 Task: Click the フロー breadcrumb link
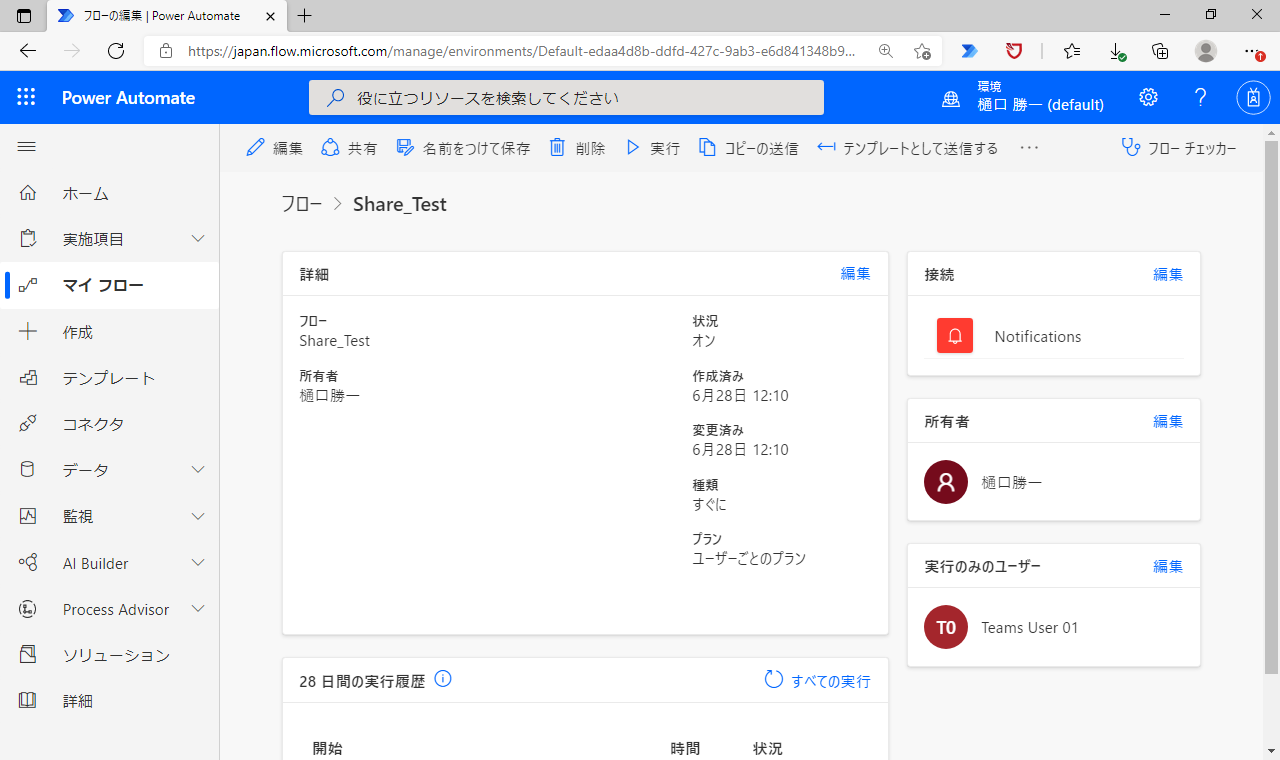tap(301, 204)
